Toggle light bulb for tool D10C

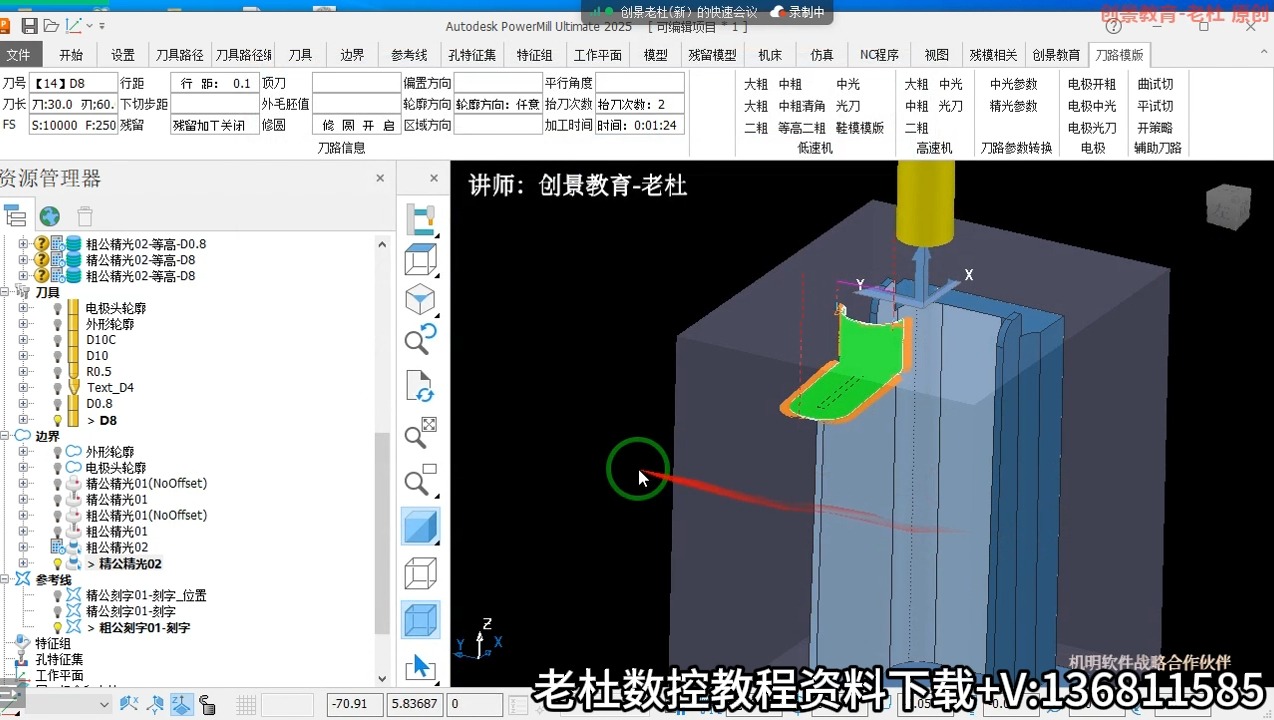click(57, 340)
